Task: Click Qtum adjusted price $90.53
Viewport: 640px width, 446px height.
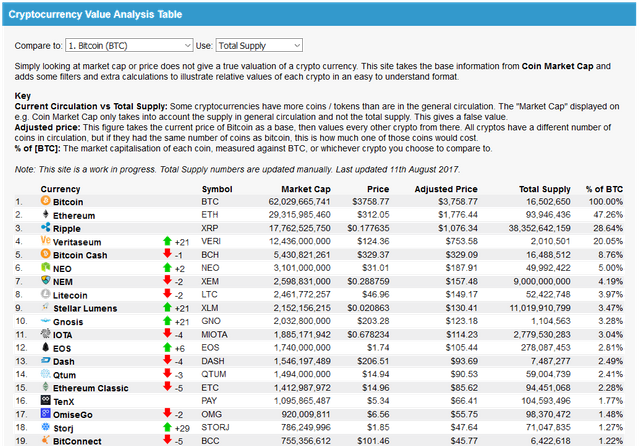Action: [464, 375]
